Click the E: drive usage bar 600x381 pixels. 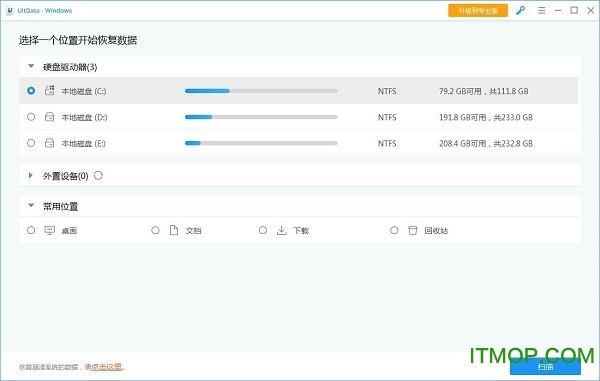coord(261,143)
